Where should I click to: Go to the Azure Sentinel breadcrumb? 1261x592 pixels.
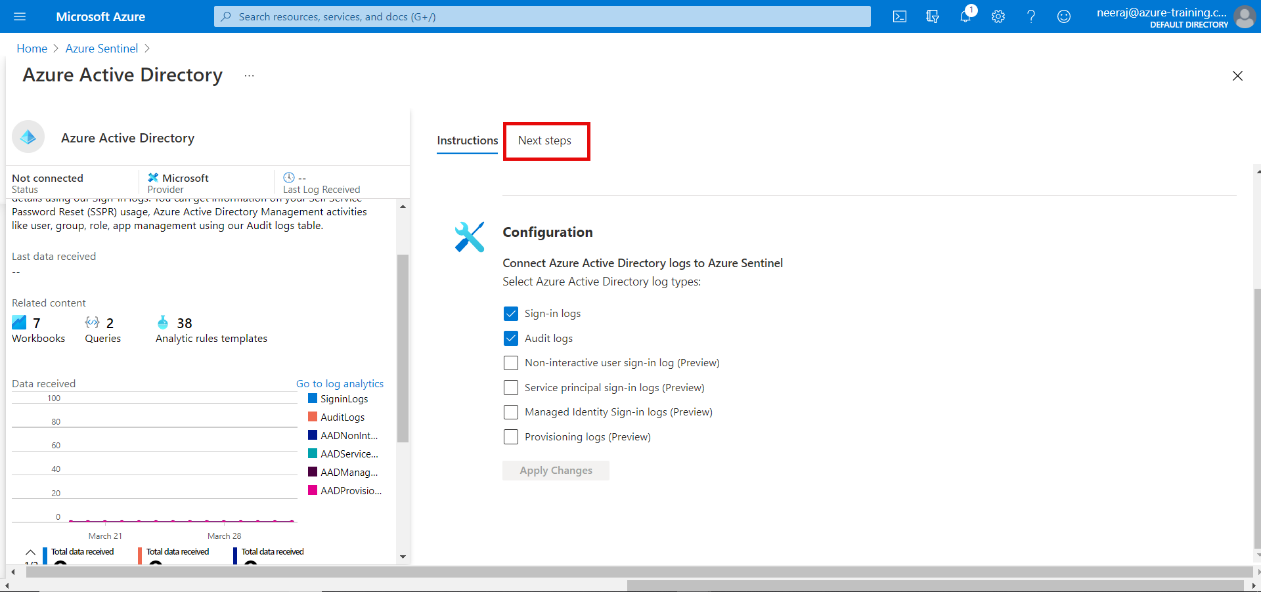point(102,48)
